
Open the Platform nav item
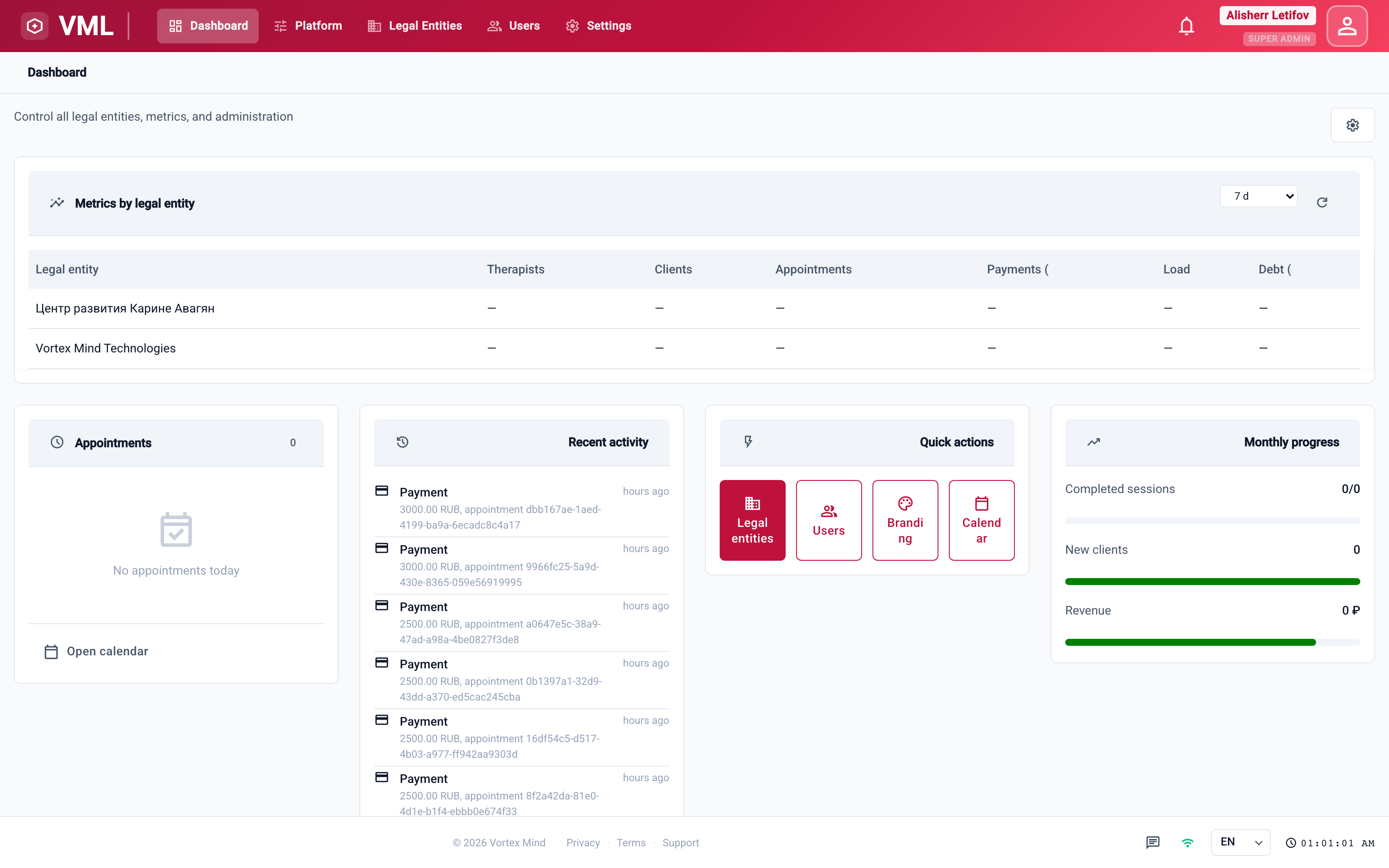pos(308,26)
